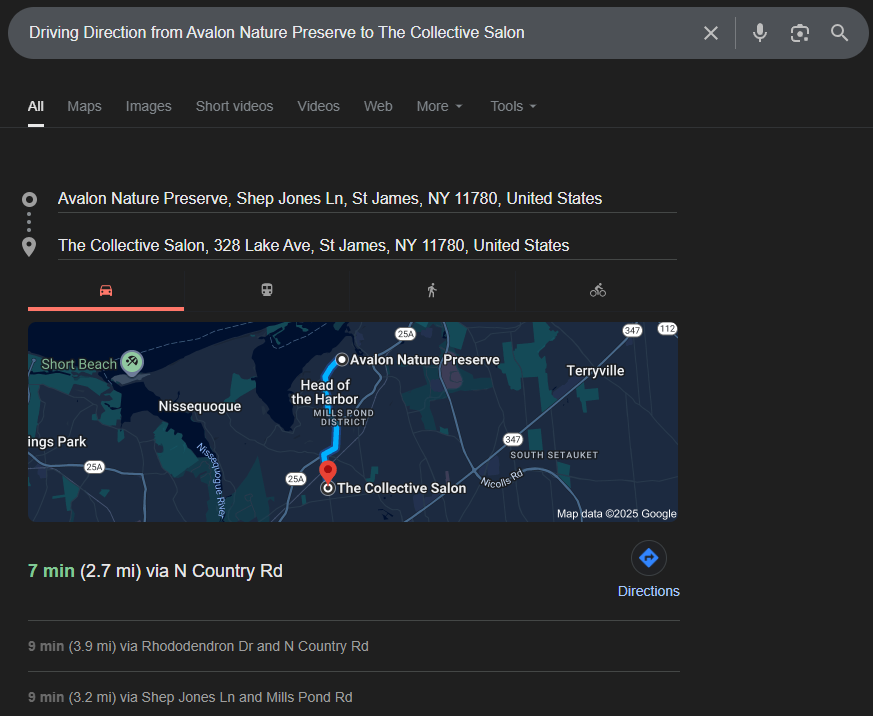Image resolution: width=873 pixels, height=716 pixels.
Task: Click the Short Beach map marker
Action: [x=131, y=362]
